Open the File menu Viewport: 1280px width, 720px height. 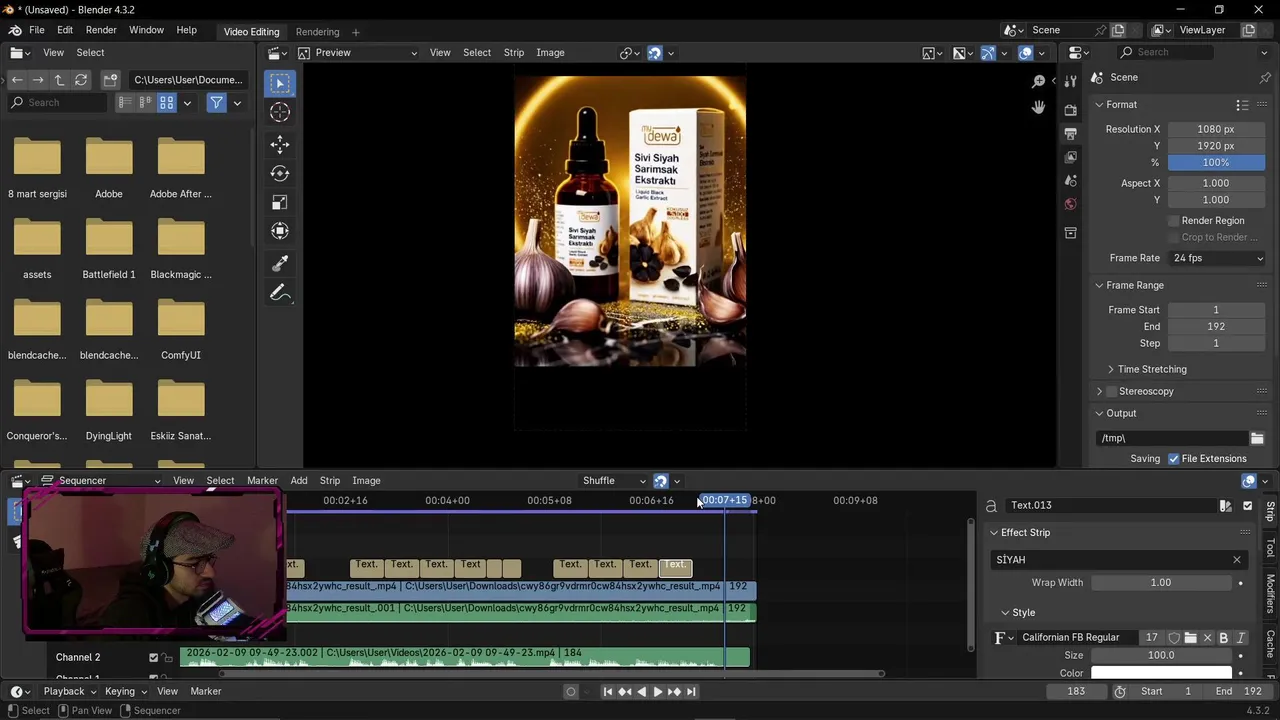click(36, 30)
